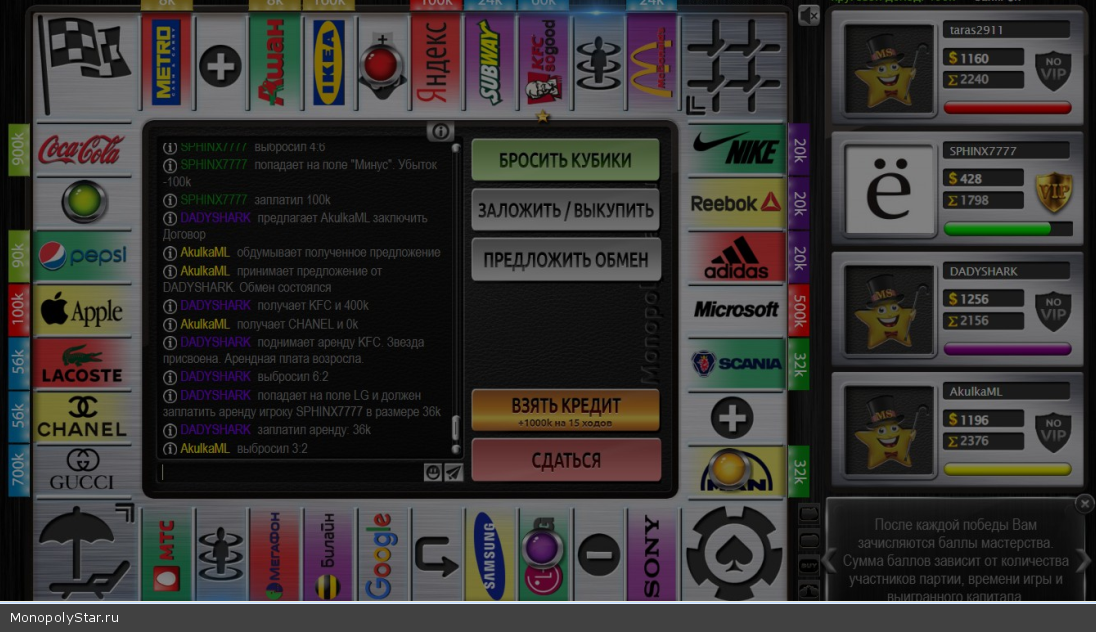Select the LG property tile
This screenshot has height=632, width=1096.
(x=544, y=555)
